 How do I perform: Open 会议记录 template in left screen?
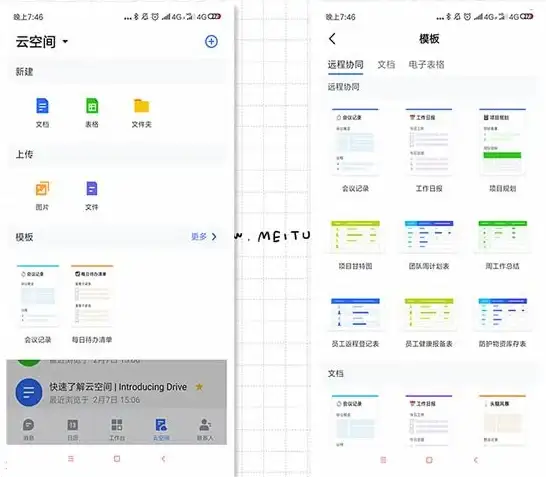(38, 304)
